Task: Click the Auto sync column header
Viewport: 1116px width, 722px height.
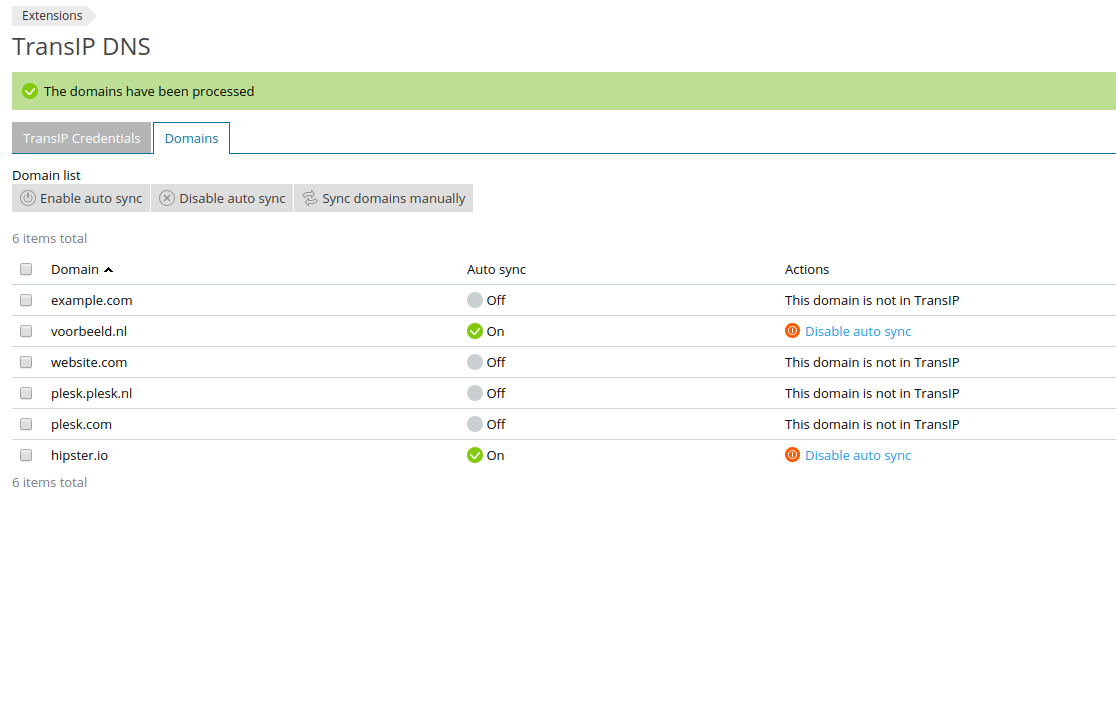Action: tap(496, 269)
